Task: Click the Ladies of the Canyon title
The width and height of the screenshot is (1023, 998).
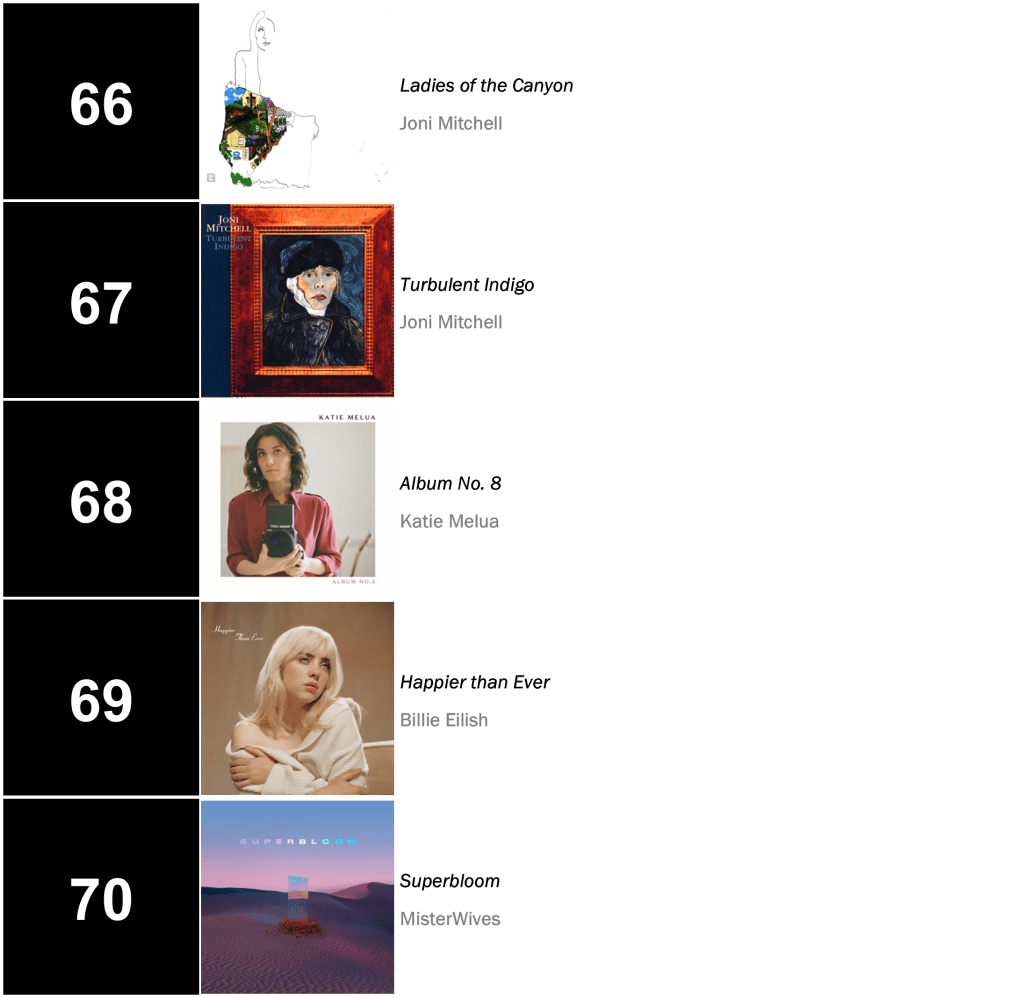Action: 486,85
